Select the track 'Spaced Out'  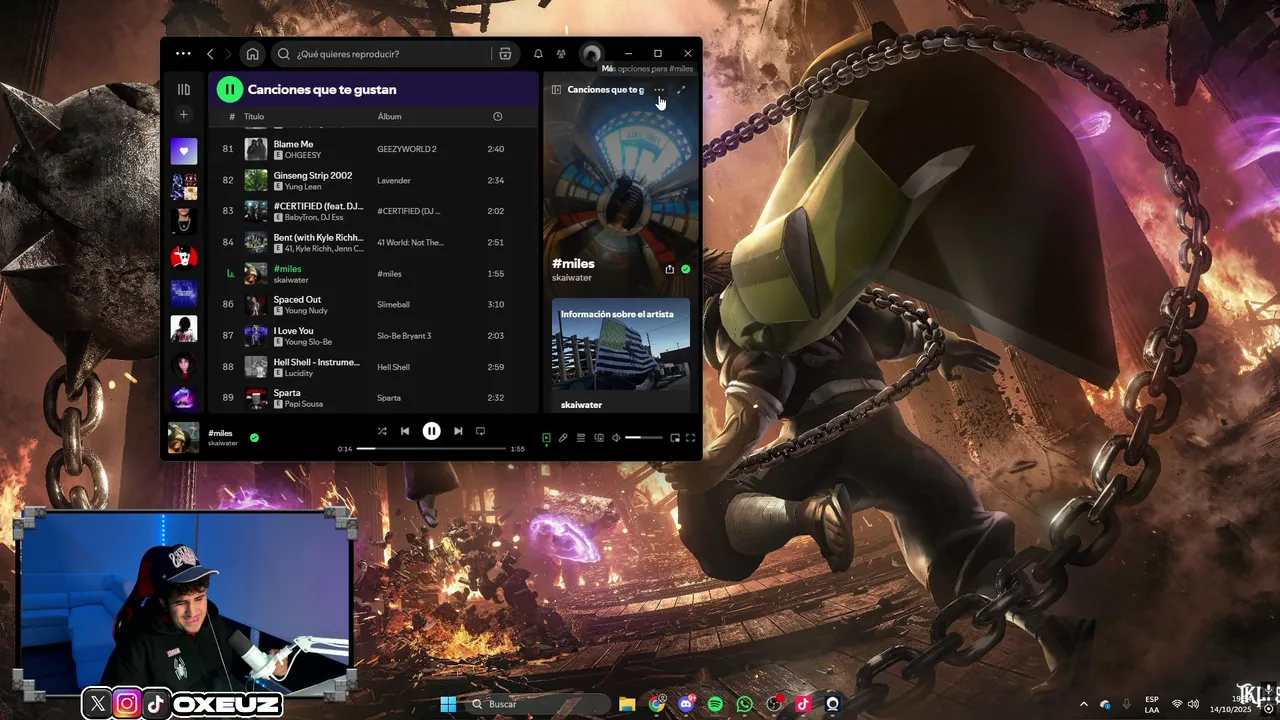click(x=297, y=300)
